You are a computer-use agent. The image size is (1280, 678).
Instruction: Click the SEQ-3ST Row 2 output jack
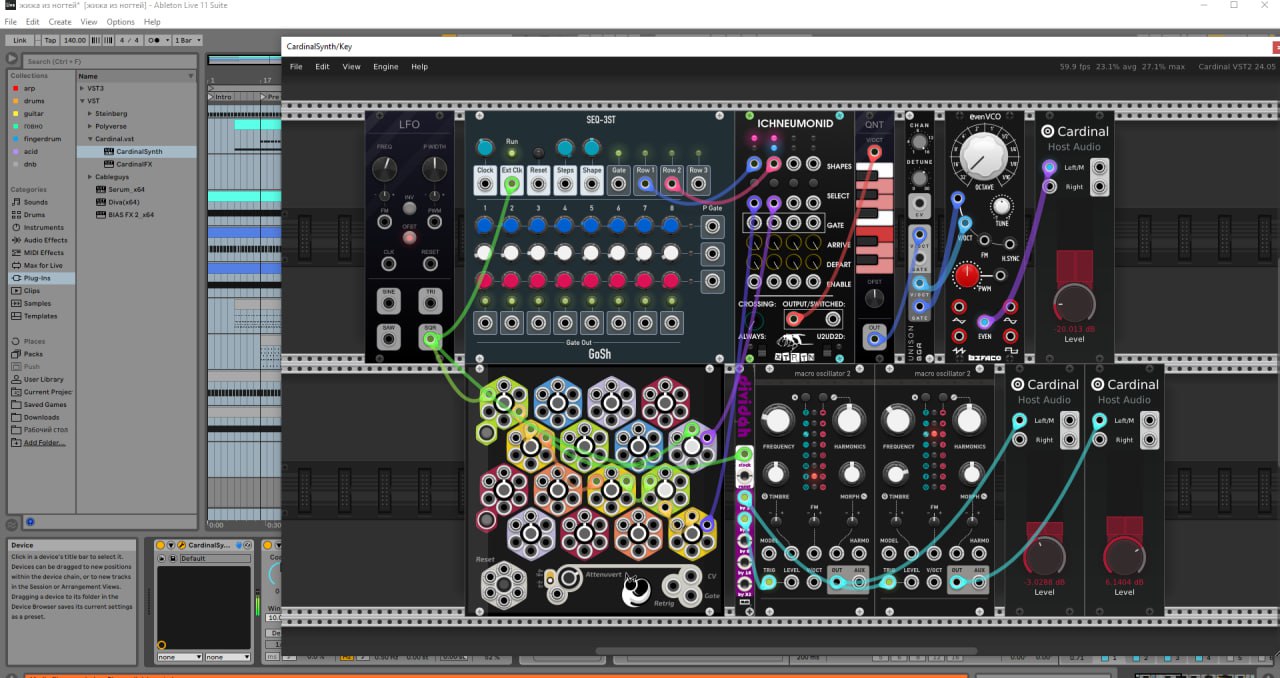click(672, 184)
